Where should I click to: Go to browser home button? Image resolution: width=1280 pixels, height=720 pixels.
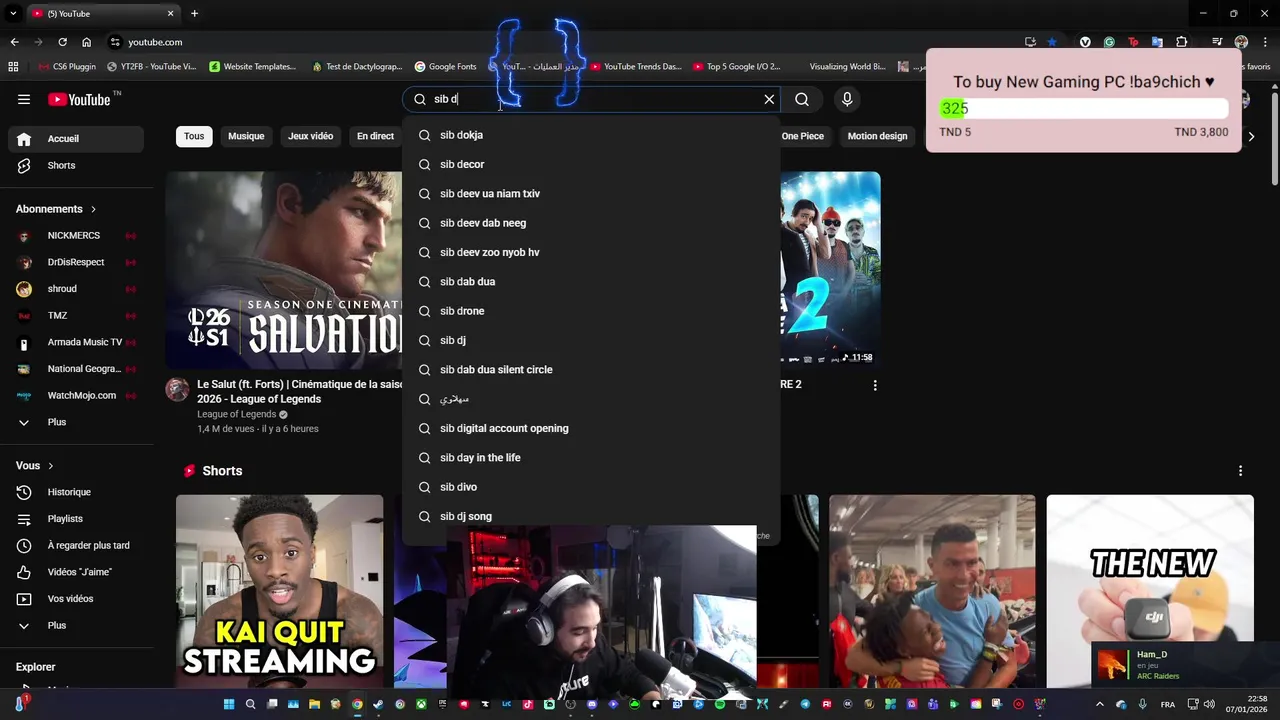(x=87, y=42)
